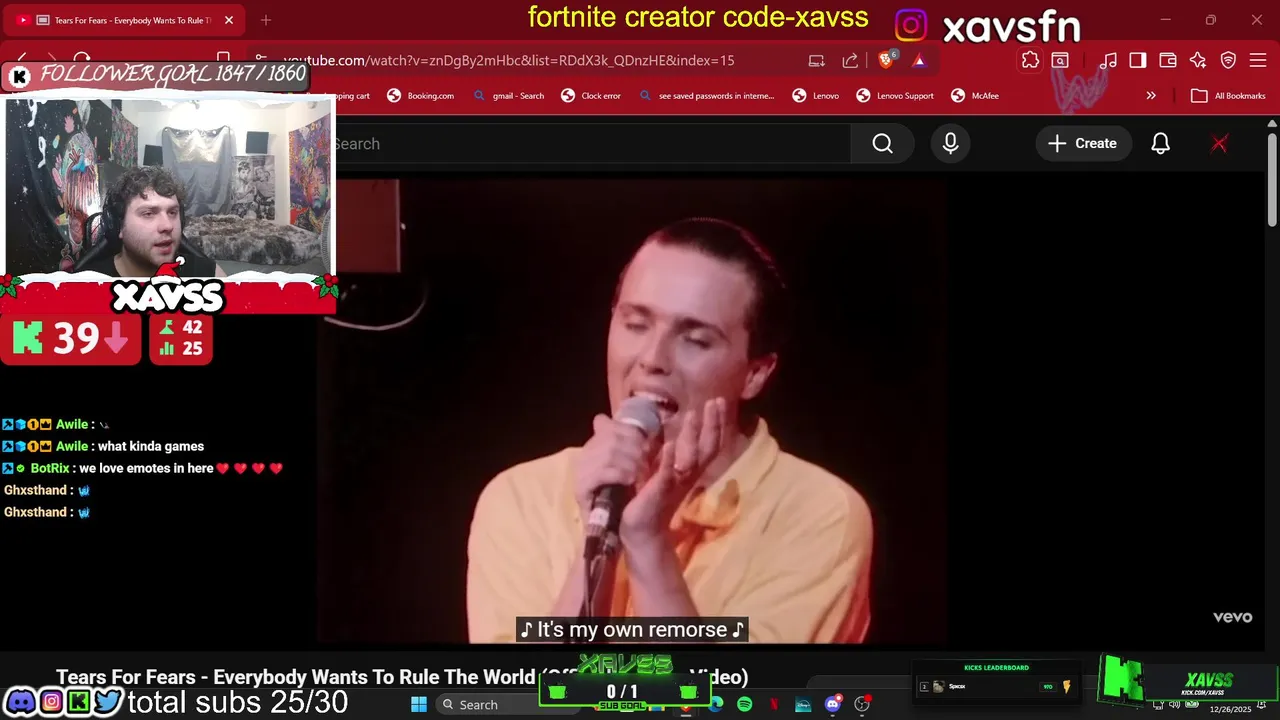This screenshot has width=1280, height=720.
Task: Click the browser address bar URL
Action: coord(509,60)
